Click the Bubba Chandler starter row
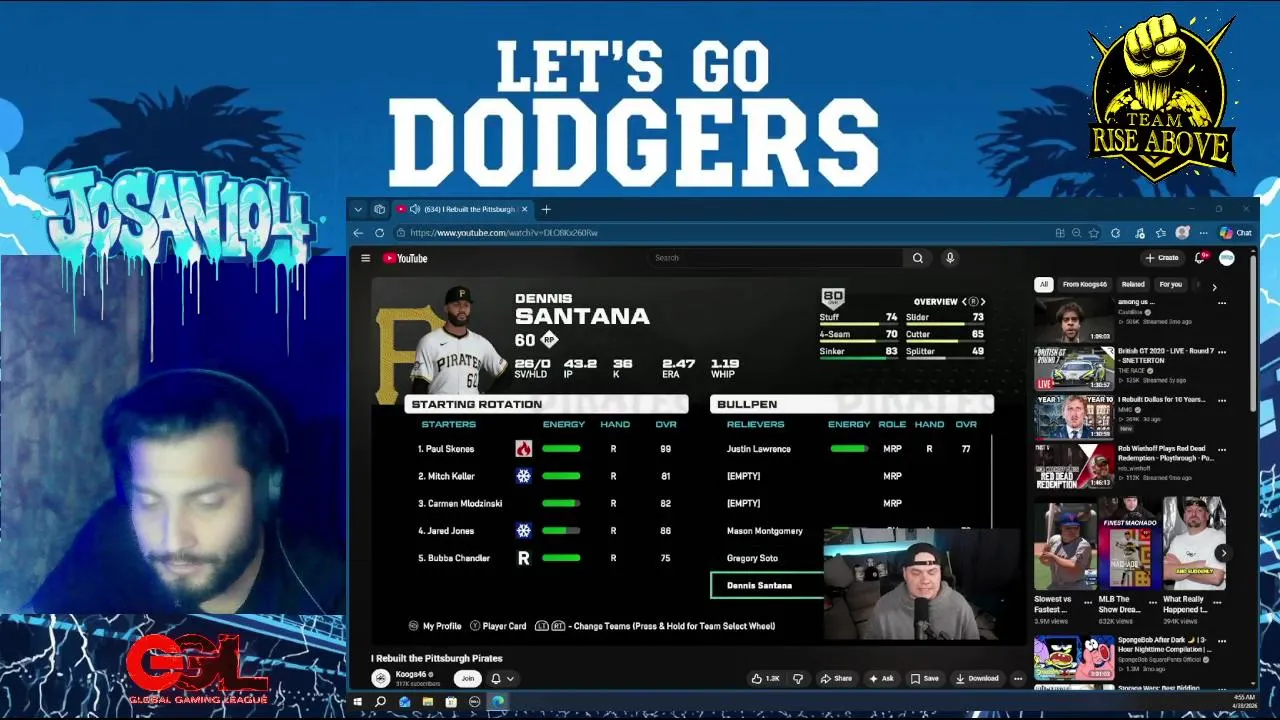The width and height of the screenshot is (1280, 720). (546, 558)
